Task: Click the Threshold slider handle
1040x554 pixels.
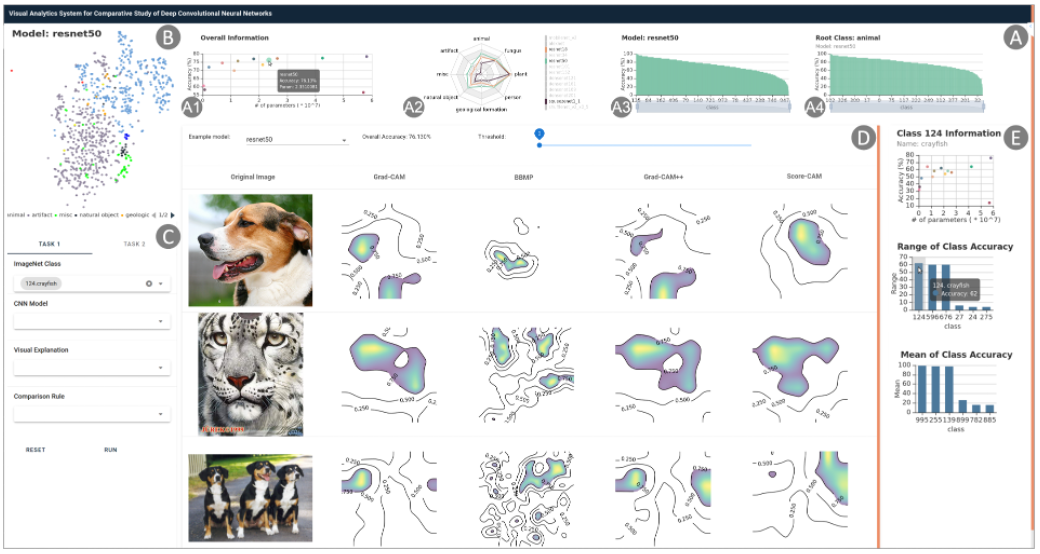Action: (x=539, y=144)
